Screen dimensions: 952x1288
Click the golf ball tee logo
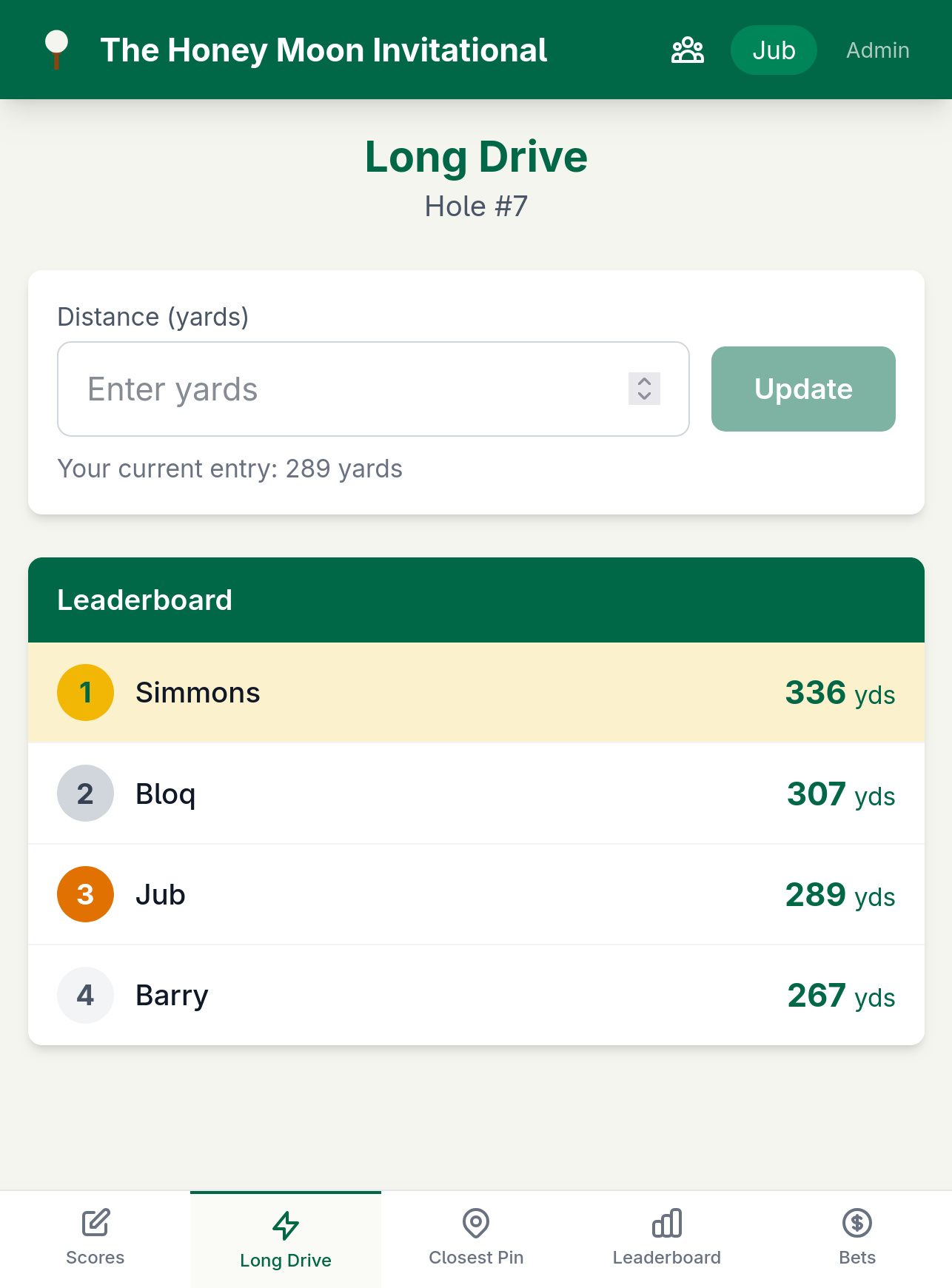[56, 49]
